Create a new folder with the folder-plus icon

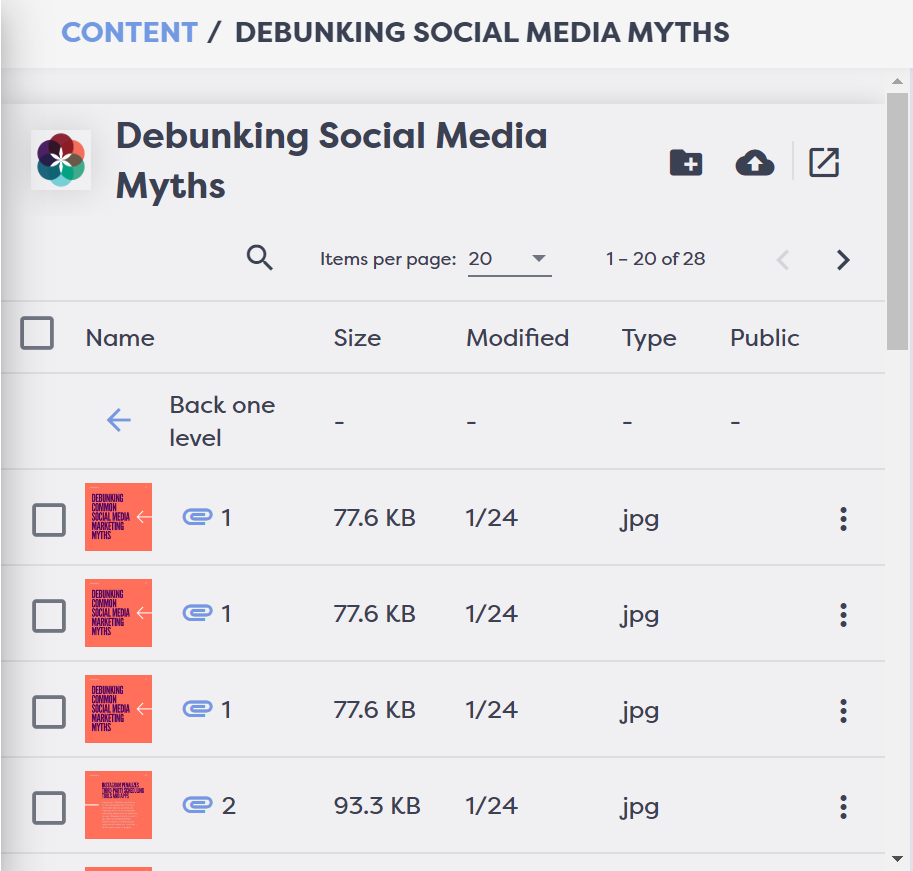(x=686, y=162)
